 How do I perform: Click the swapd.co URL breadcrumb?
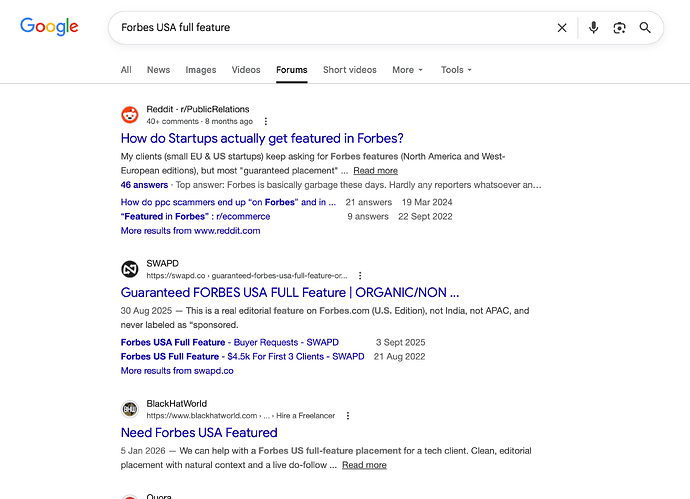pos(246,275)
